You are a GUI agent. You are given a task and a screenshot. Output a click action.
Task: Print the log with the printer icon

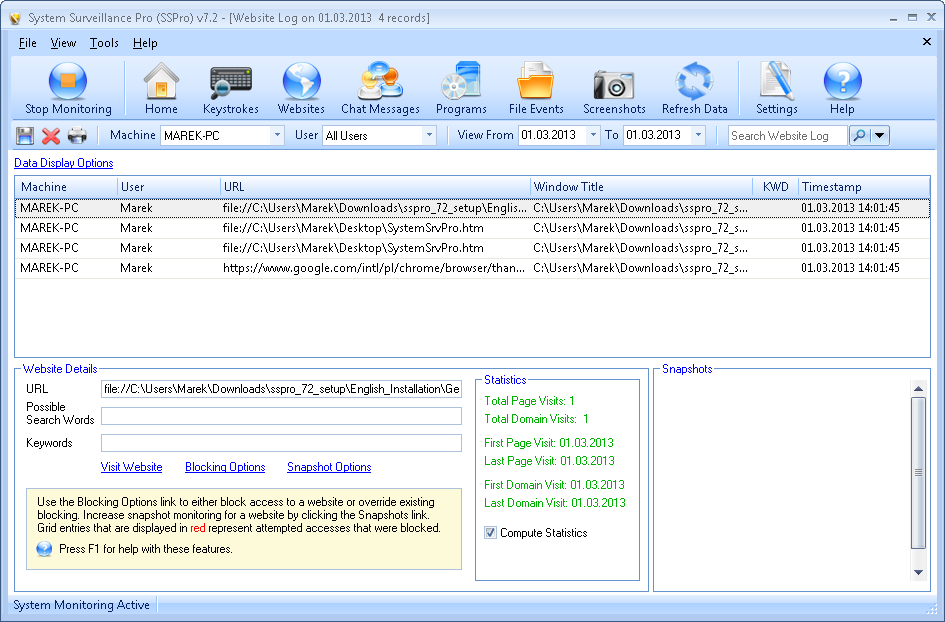point(77,136)
